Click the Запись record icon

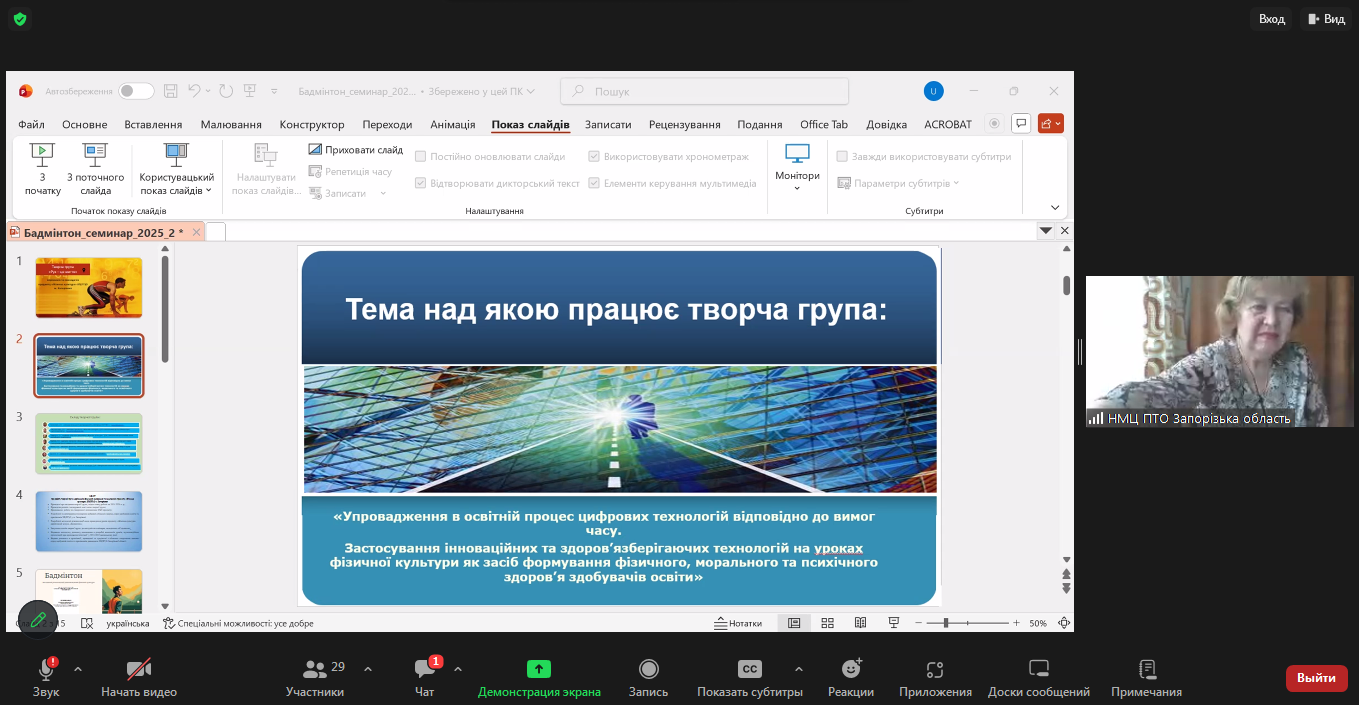648,670
